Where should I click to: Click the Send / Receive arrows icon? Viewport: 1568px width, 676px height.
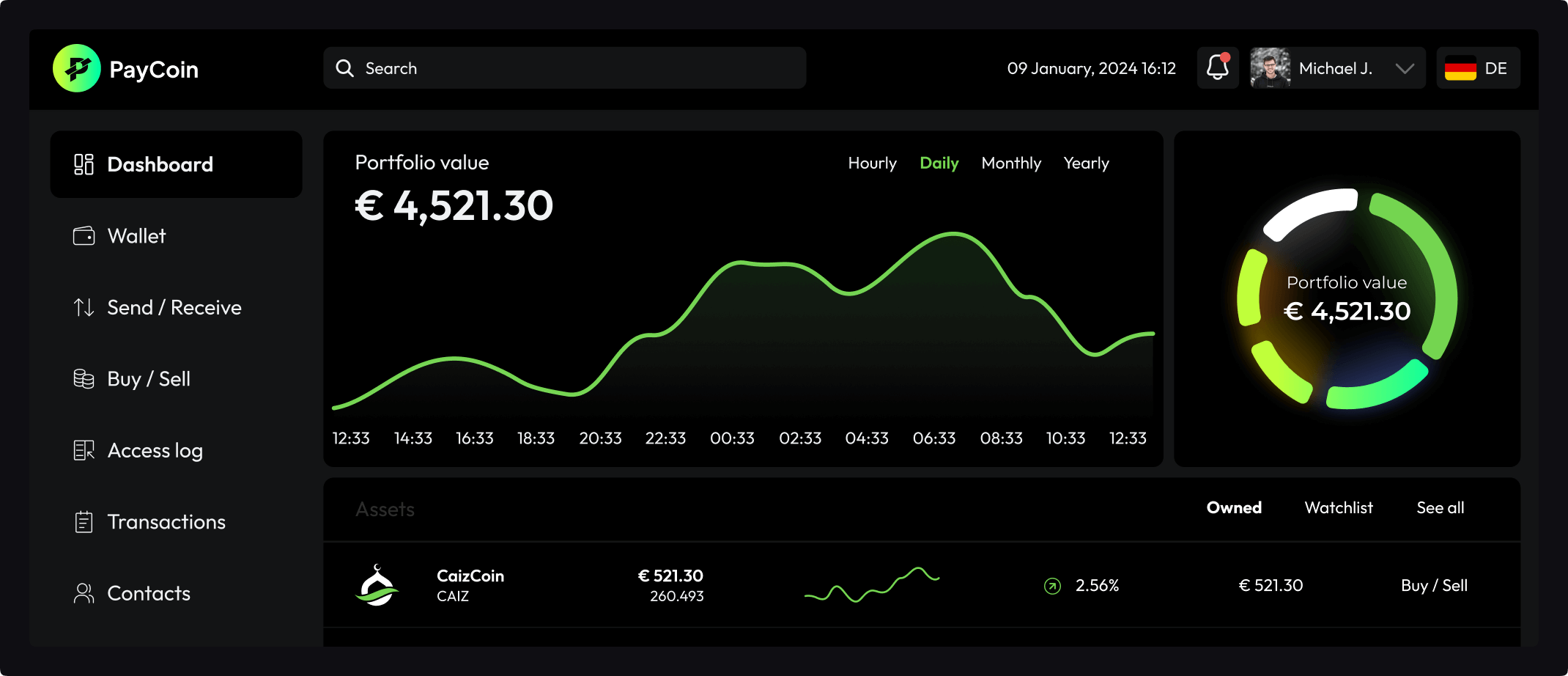tap(84, 307)
